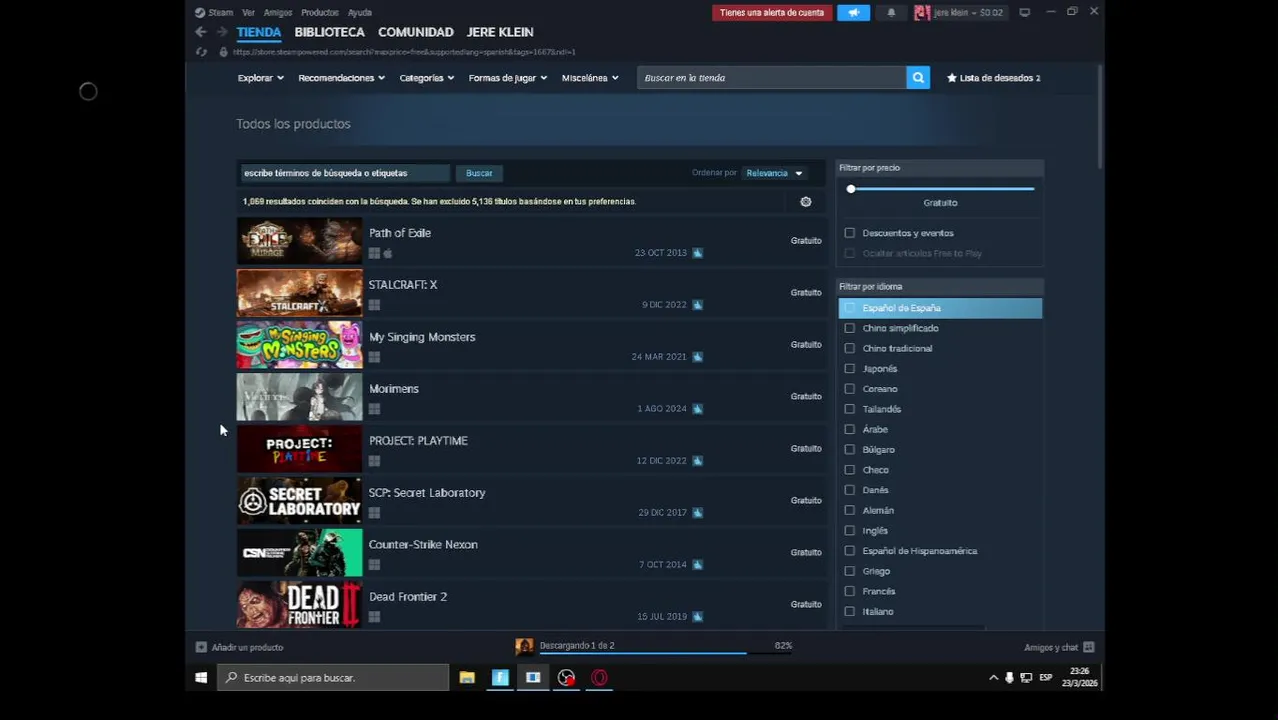1278x720 pixels.
Task: Click the Apple platform icon under Path of Exile
Action: click(x=388, y=253)
